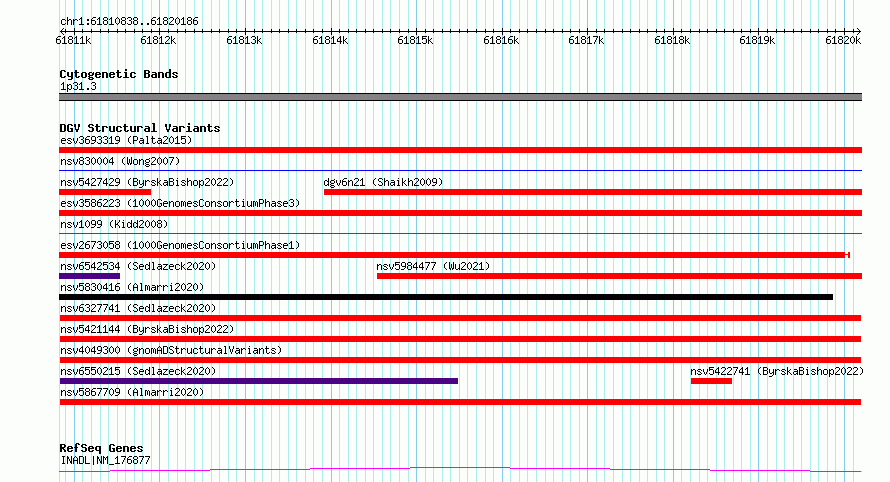The width and height of the screenshot is (890, 482).
Task: Click the 61820k ruler tick label
Action: pyautogui.click(x=843, y=40)
